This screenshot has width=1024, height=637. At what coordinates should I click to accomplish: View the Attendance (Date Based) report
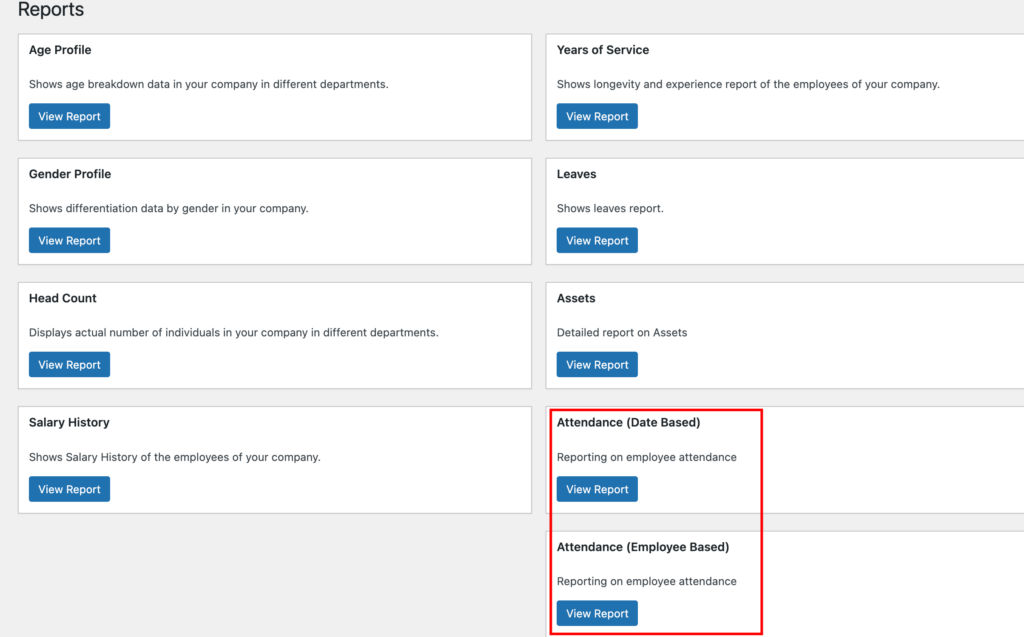point(597,489)
